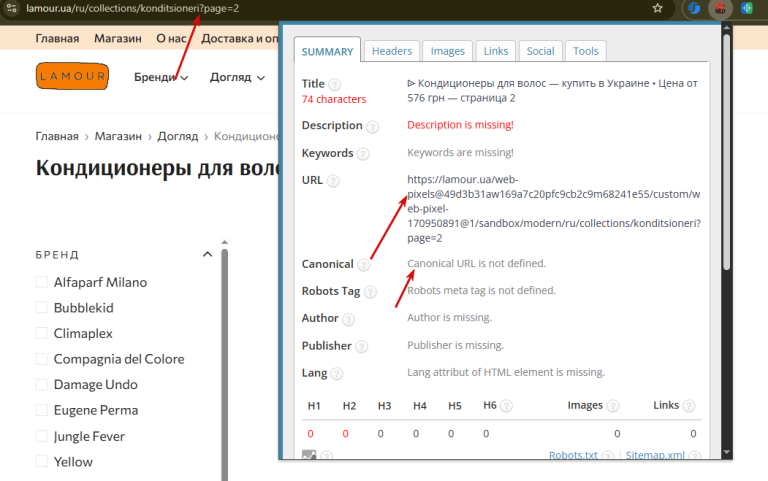The width and height of the screenshot is (768, 481).
Task: Click help icon next to Publisher
Action: pyautogui.click(x=361, y=347)
